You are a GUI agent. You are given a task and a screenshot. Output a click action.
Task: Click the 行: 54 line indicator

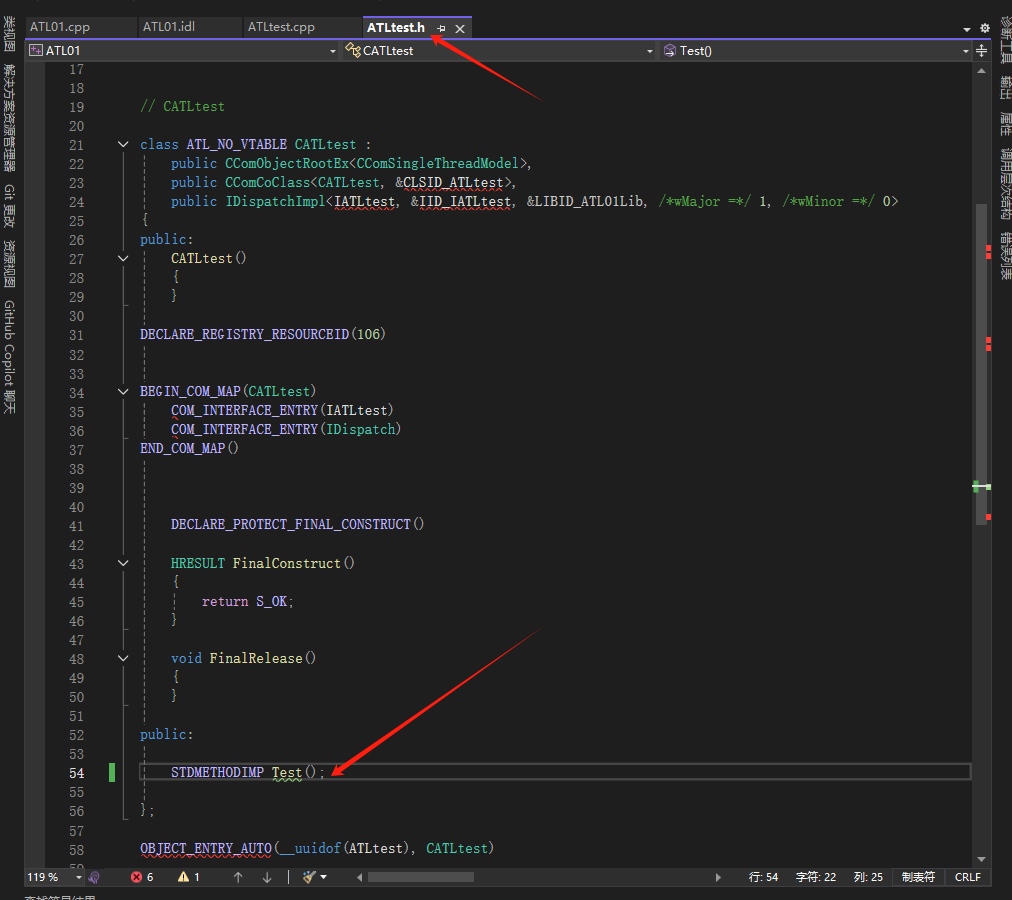click(x=763, y=877)
